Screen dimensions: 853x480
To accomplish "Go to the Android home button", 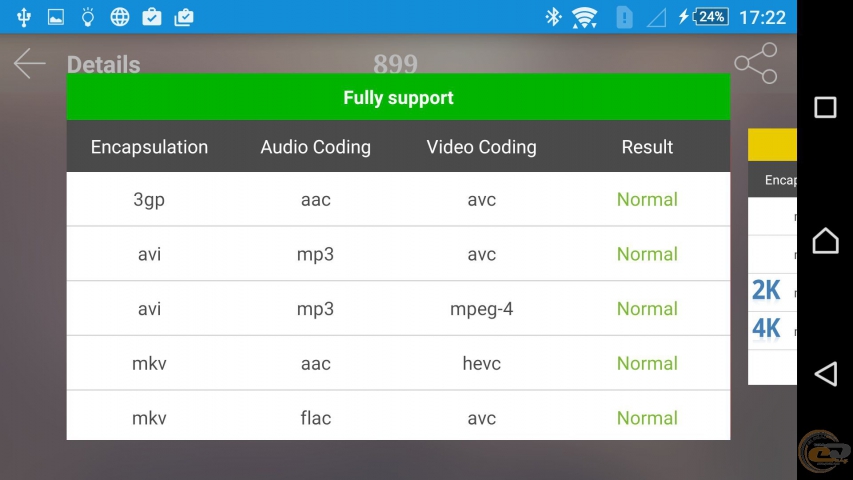I will tap(825, 241).
